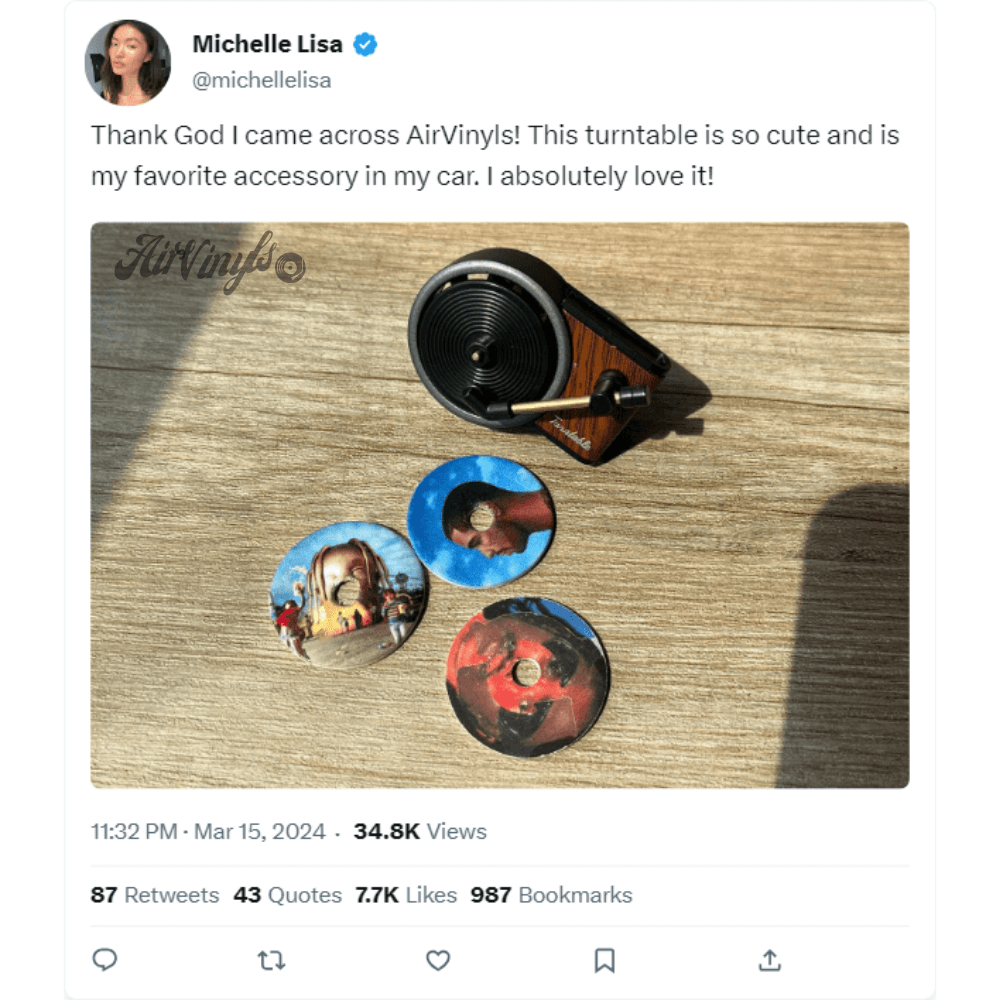Screen dimensions: 1000x1000
Task: Open the turntable photo attachment
Action: point(500,505)
